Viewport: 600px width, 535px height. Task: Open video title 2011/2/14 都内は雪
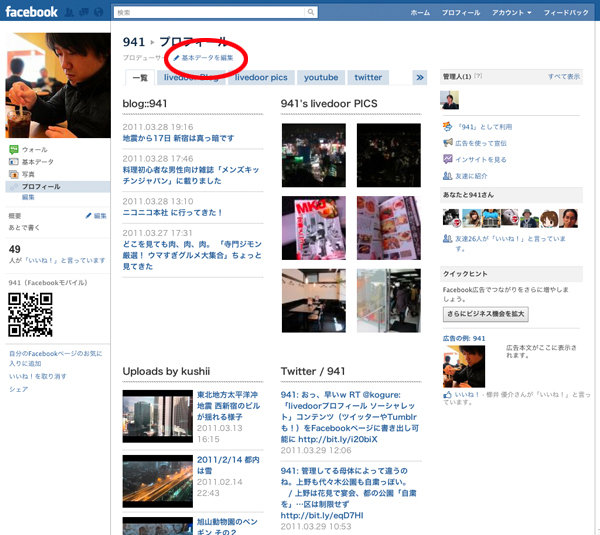[x=228, y=465]
